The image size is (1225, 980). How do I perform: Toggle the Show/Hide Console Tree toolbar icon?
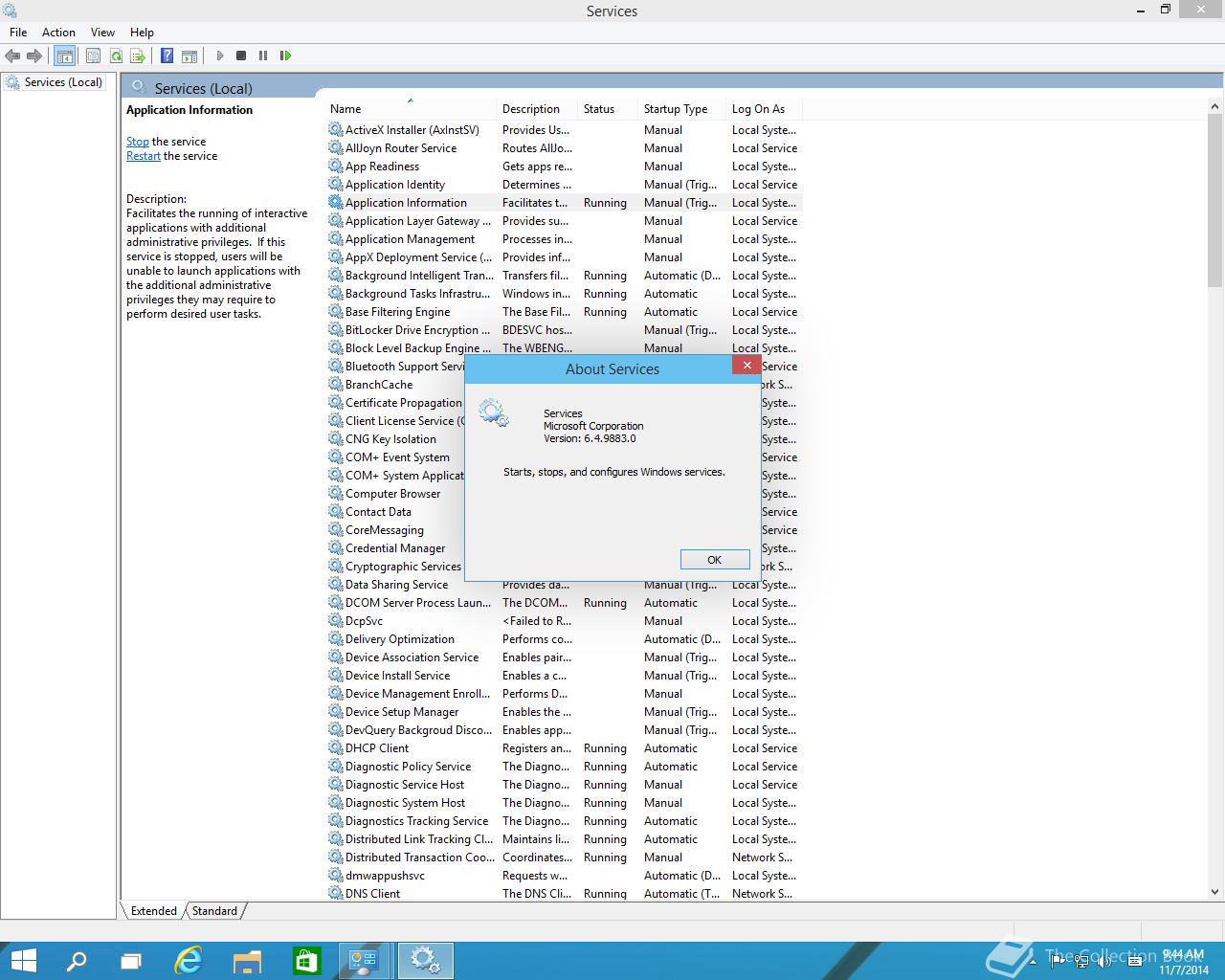coord(64,56)
